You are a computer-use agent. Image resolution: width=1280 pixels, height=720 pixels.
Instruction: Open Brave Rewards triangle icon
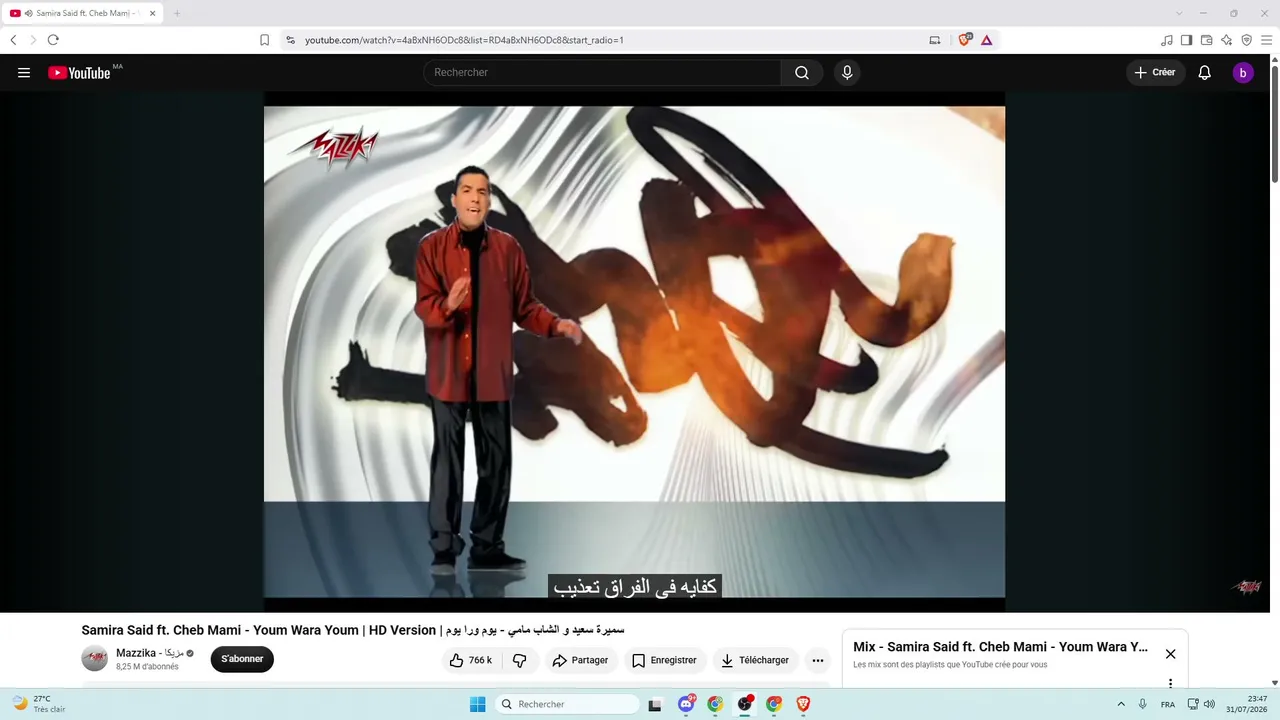(987, 40)
